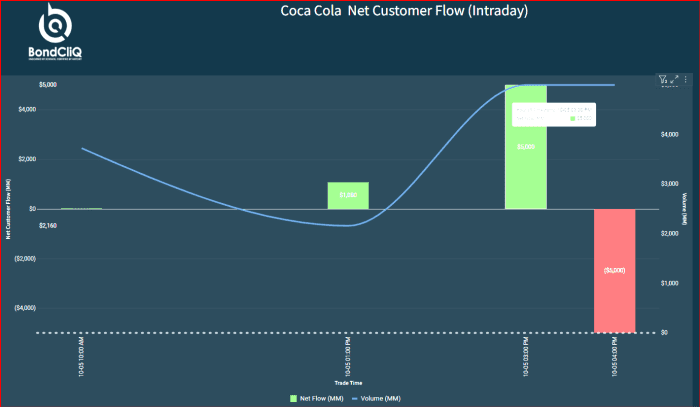The width and height of the screenshot is (700, 407).
Task: Click the left axis $2,000 label
Action: coord(27,159)
